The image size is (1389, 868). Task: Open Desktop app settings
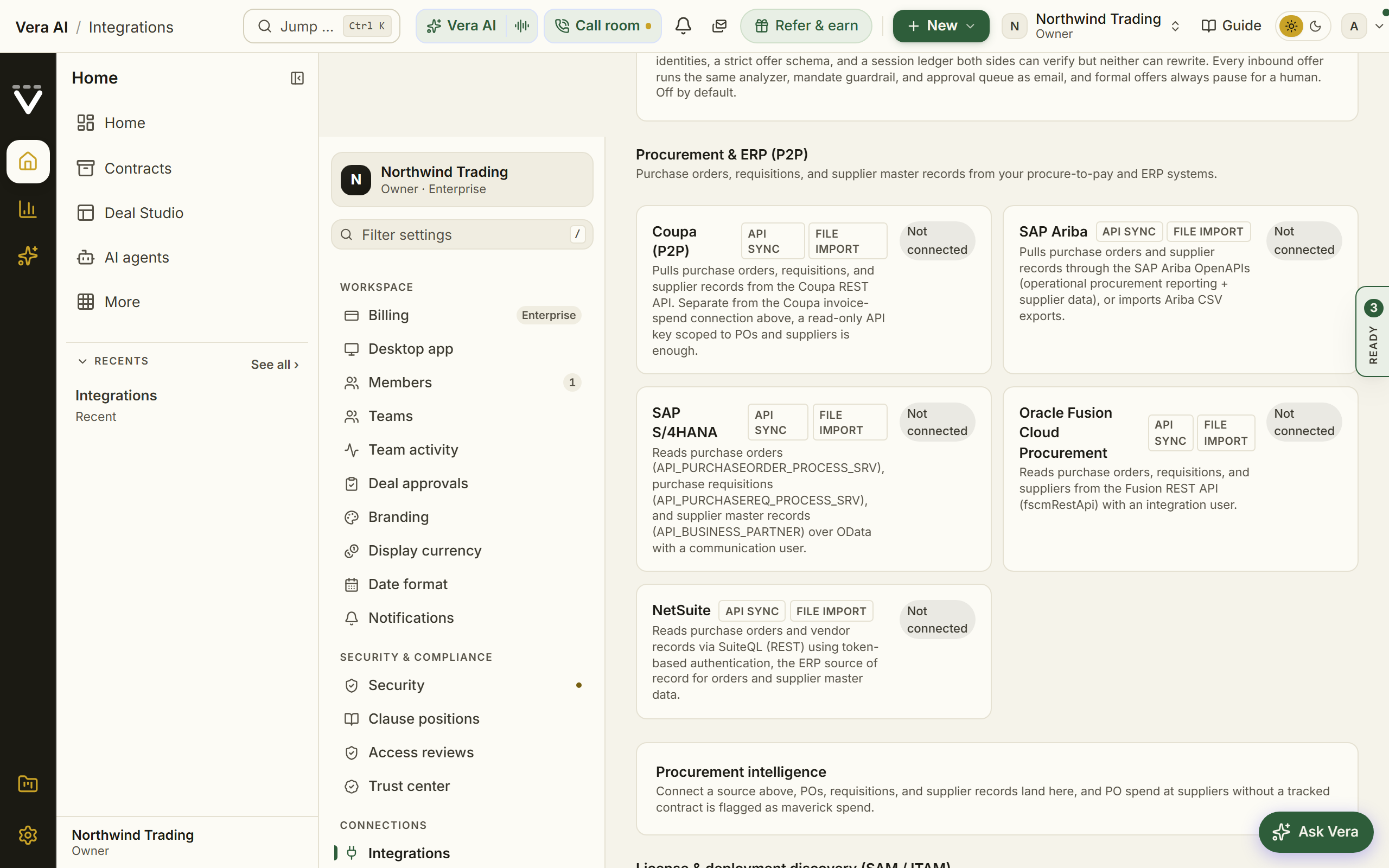click(x=462, y=349)
